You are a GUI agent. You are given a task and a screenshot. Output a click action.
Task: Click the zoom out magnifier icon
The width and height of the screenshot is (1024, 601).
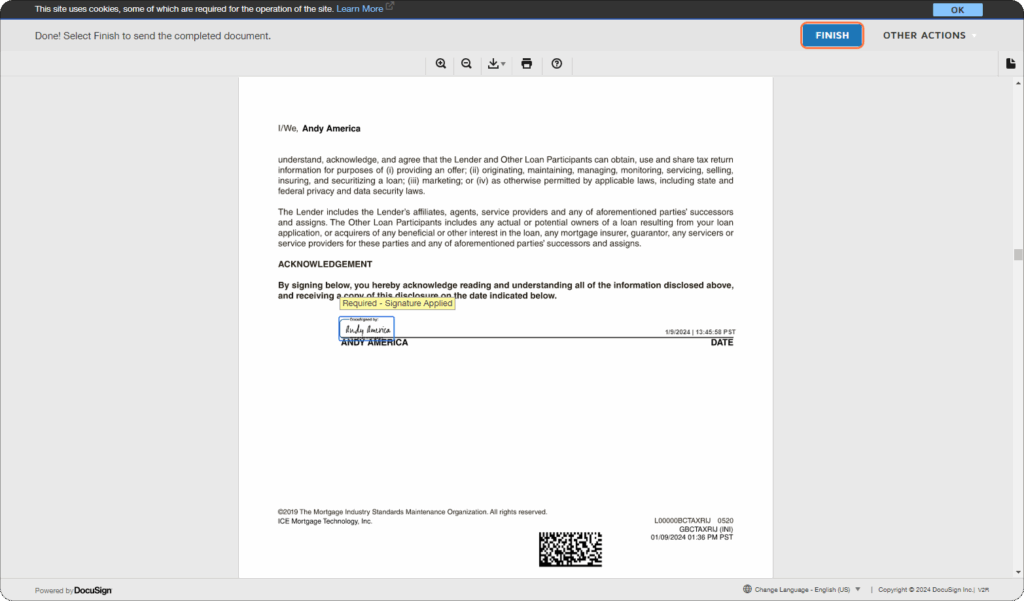pyautogui.click(x=466, y=63)
